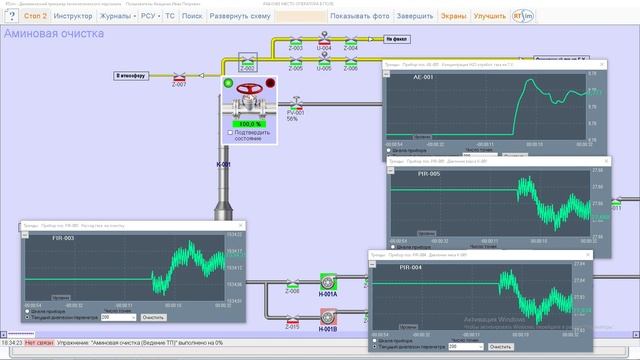Image resolution: width=640 pixels, height=360 pixels.
Task: Open the Журналы dropdown menu
Action: [118, 16]
